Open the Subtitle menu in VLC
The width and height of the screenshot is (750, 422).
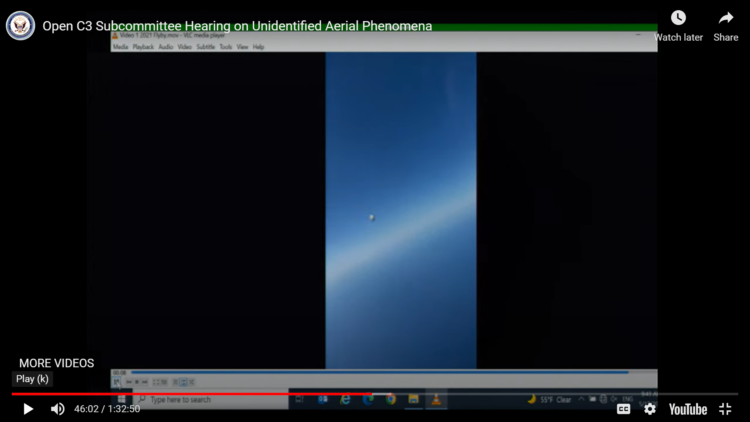[x=206, y=47]
